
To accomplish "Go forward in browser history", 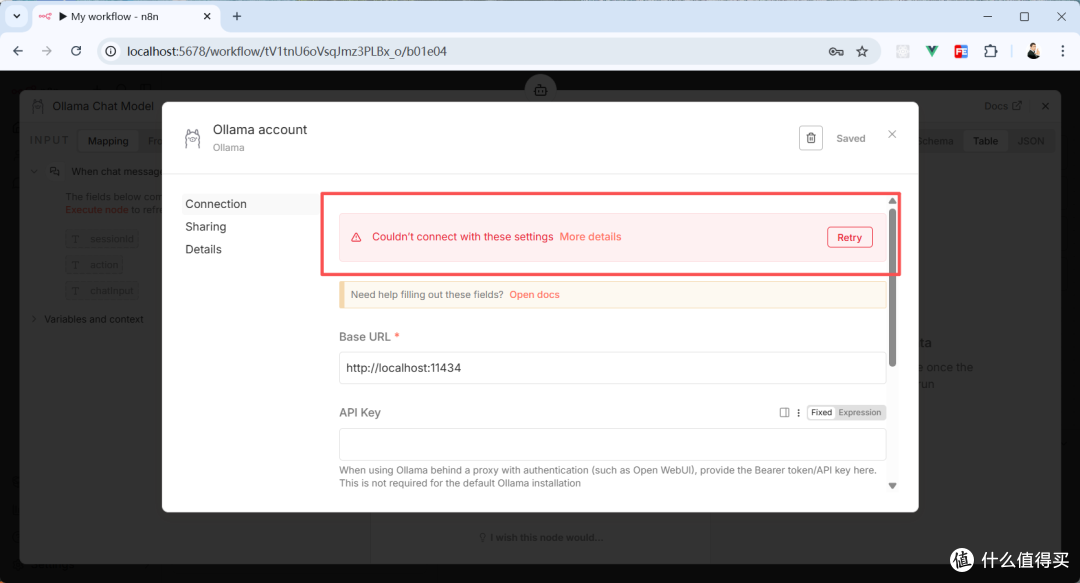I will (47, 51).
